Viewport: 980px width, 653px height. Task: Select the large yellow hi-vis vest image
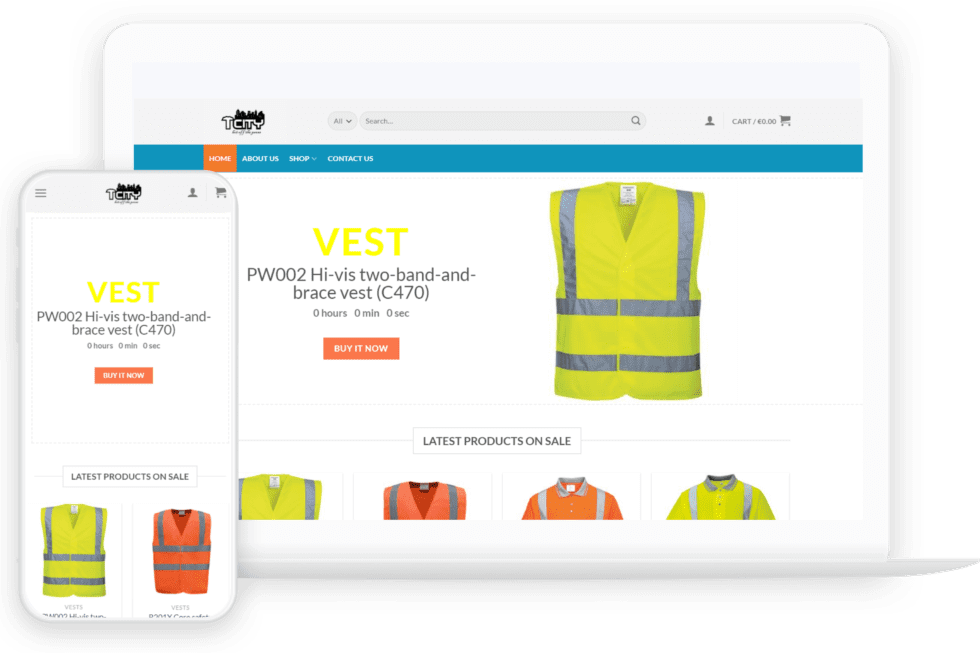[627, 290]
